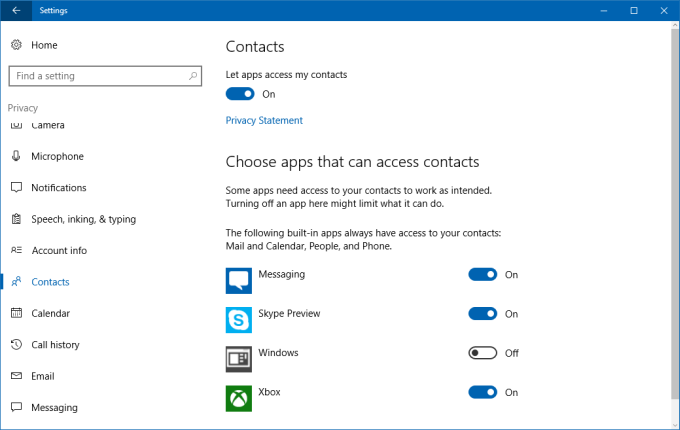Toggle Xbox contacts access off
The width and height of the screenshot is (680, 430).
point(483,392)
